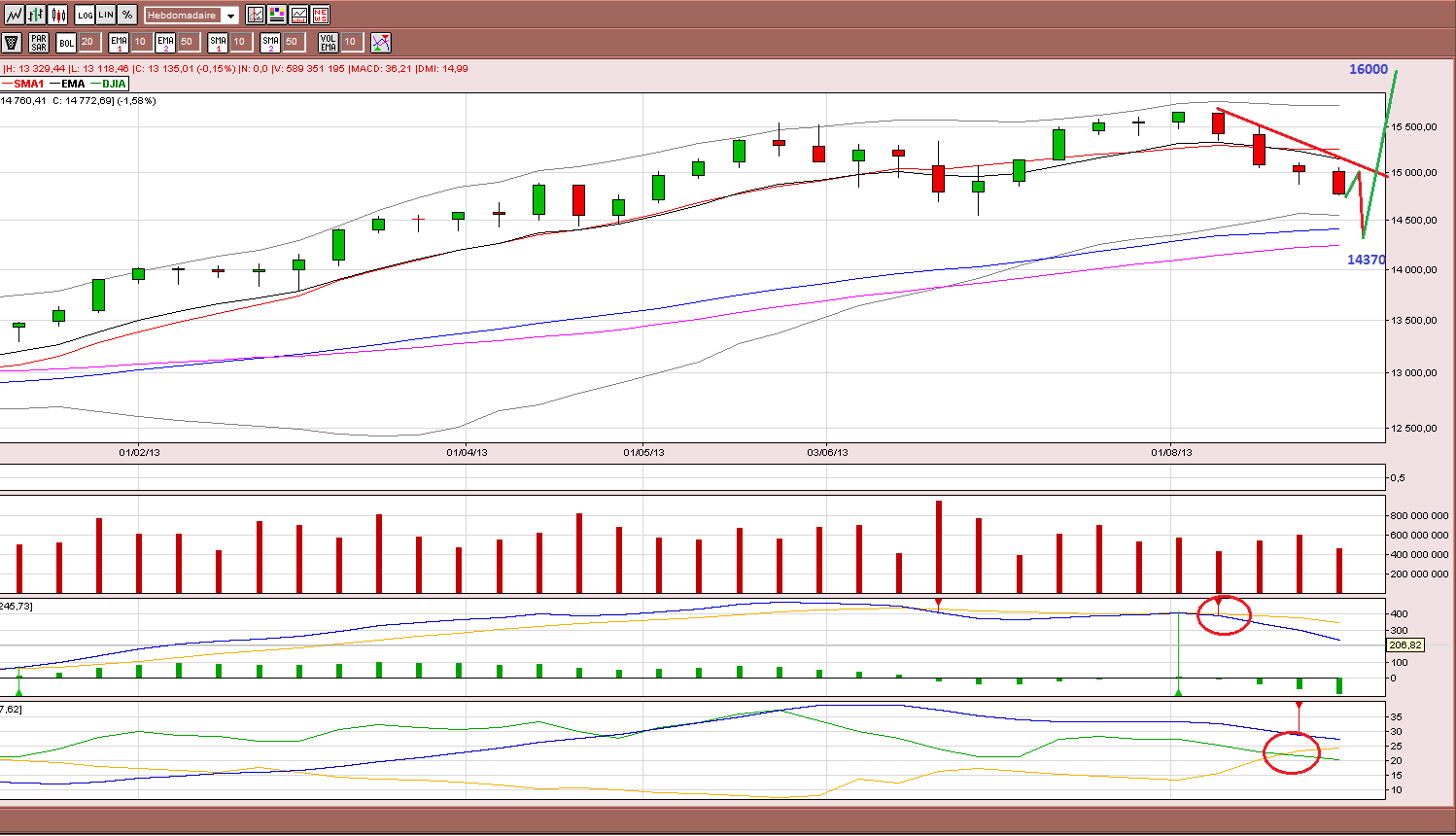The image size is (1456, 836).
Task: Edit the SMA 1 period field
Action: [241, 43]
